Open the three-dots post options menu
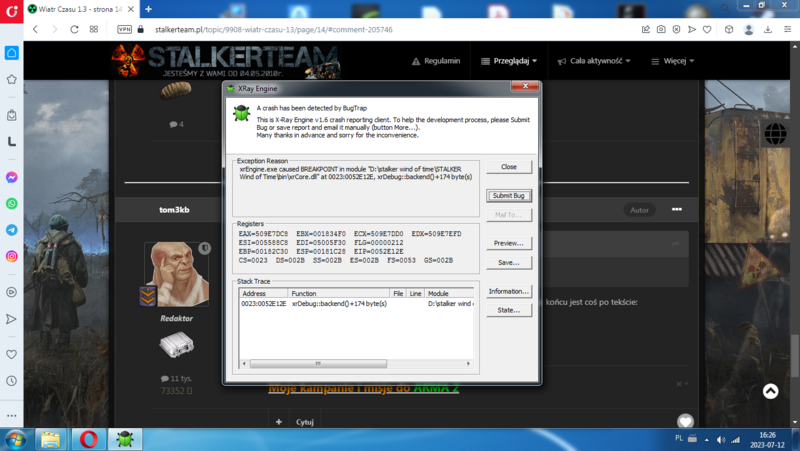800x451 pixels. coord(677,210)
